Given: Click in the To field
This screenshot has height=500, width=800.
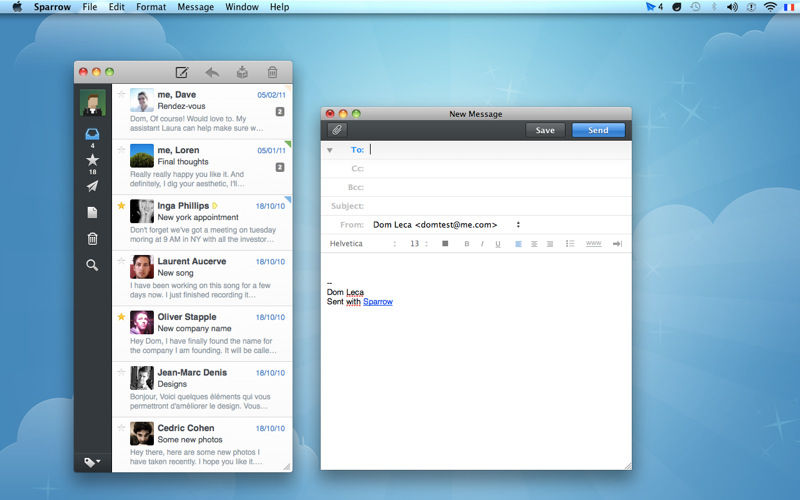Looking at the screenshot, I should (x=499, y=149).
